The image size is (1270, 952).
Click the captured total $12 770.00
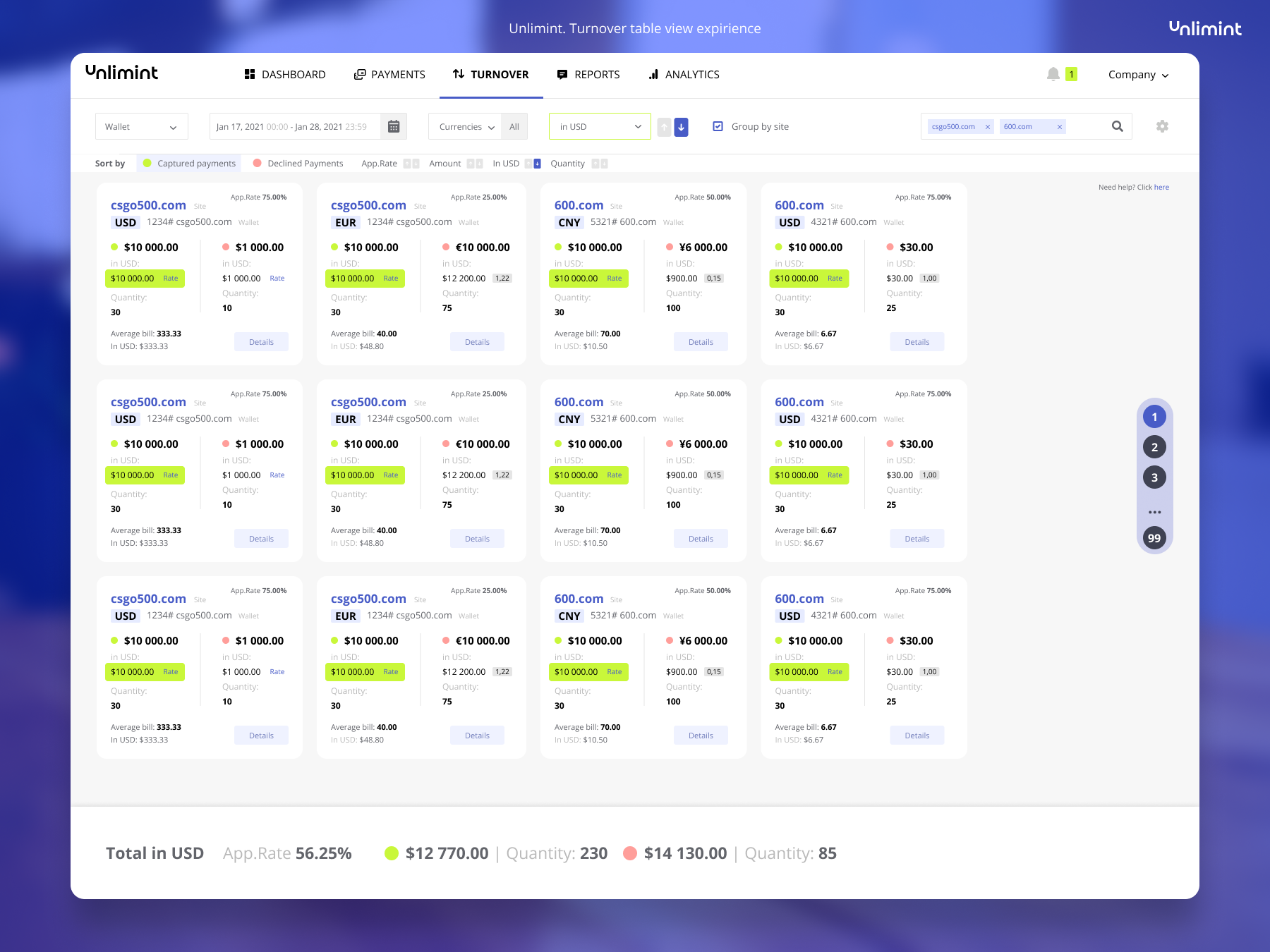coord(447,853)
